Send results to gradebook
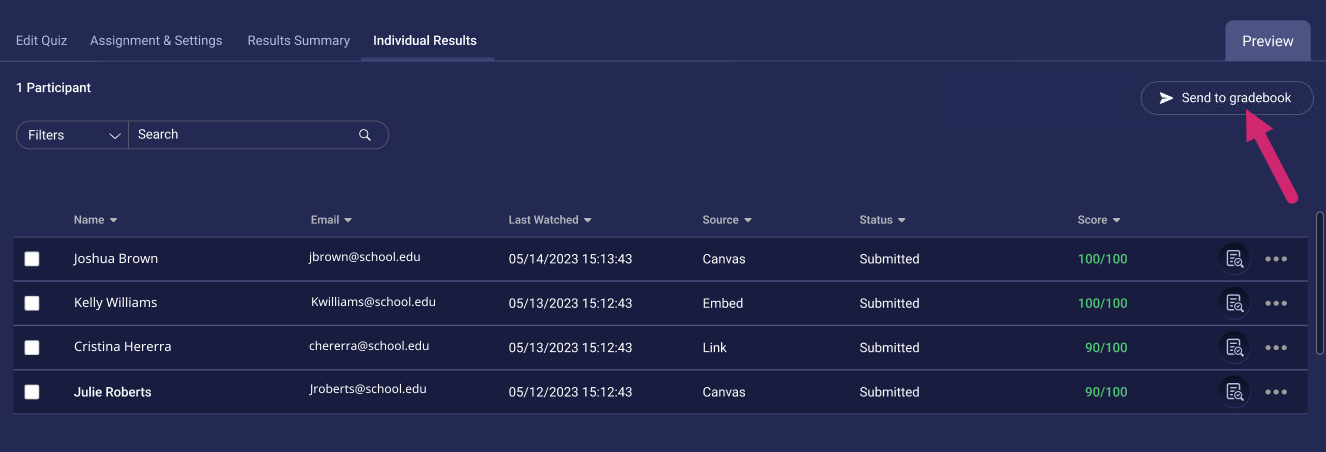The width and height of the screenshot is (1326, 452). pos(1227,98)
